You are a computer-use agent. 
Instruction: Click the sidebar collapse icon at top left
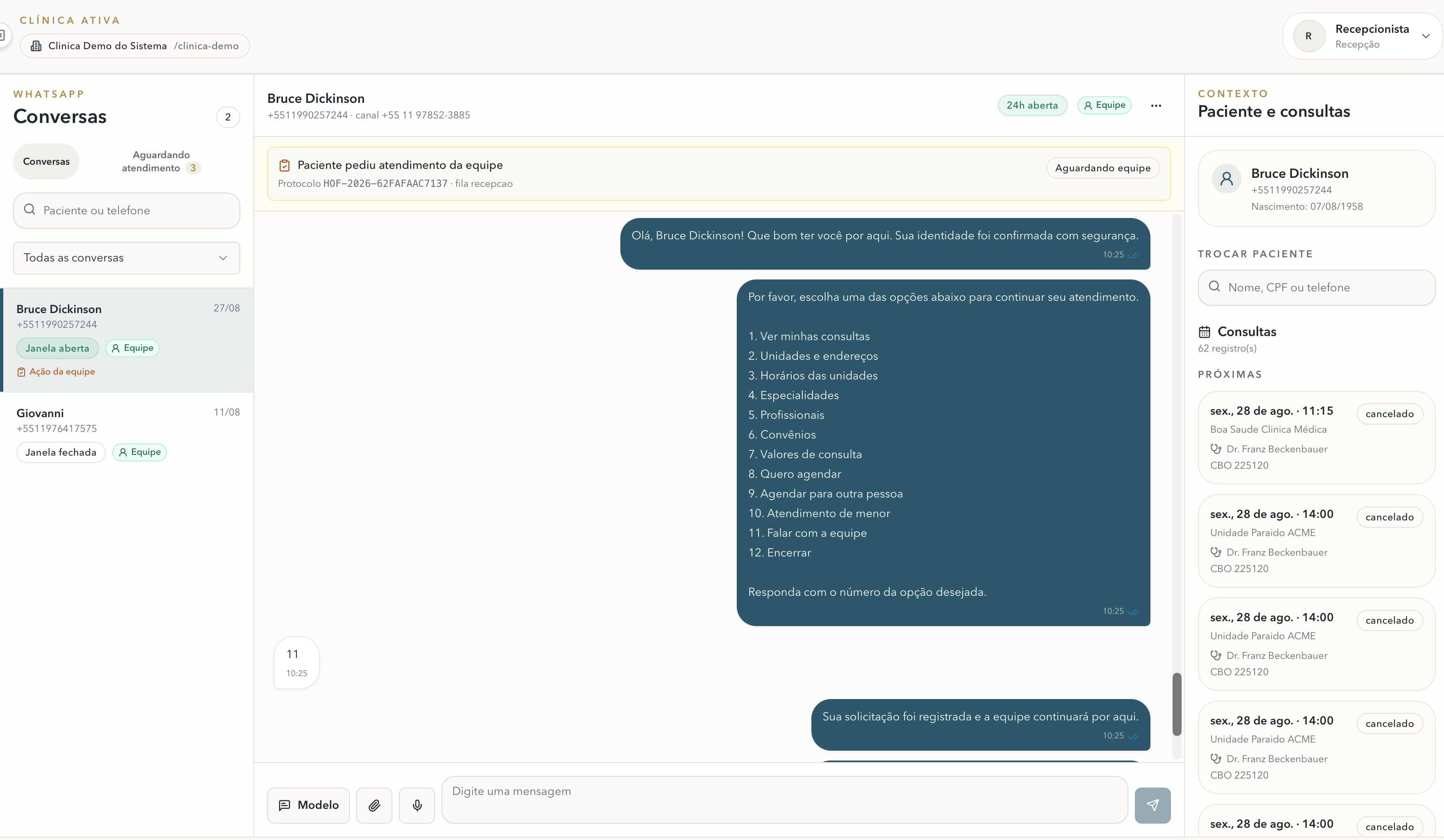(3, 36)
